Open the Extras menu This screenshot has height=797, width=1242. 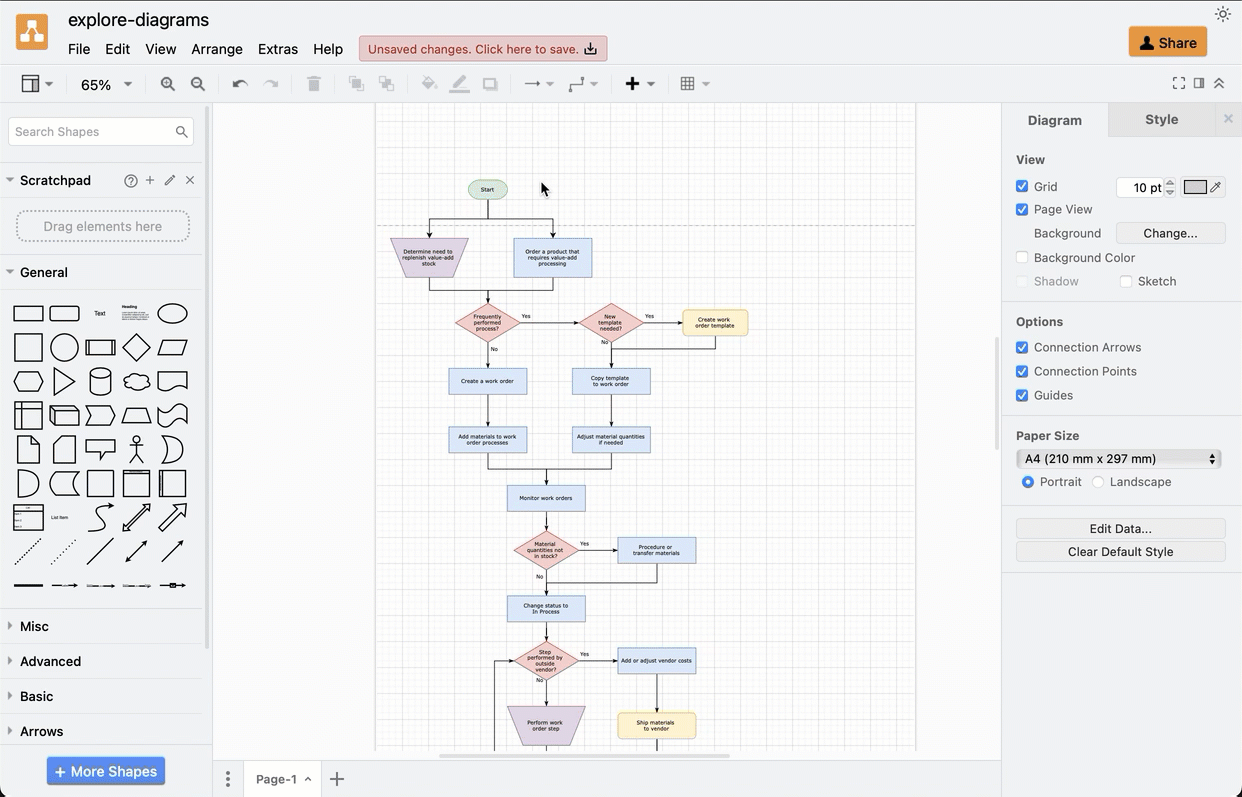(x=277, y=48)
